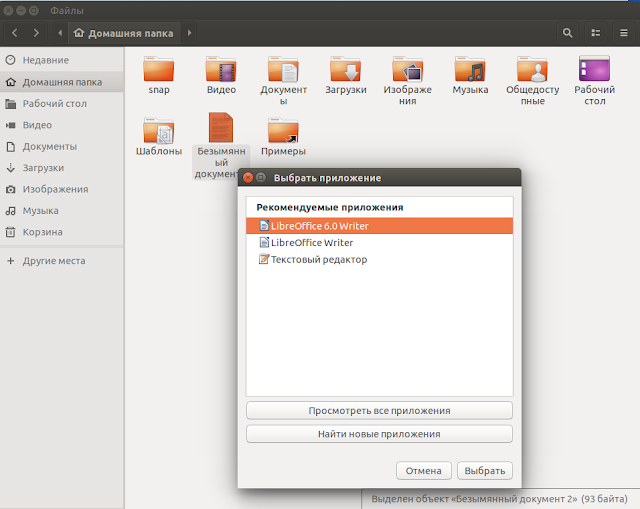The image size is (640, 509).
Task: Select the Шаблоны folder icon
Action: click(x=159, y=131)
